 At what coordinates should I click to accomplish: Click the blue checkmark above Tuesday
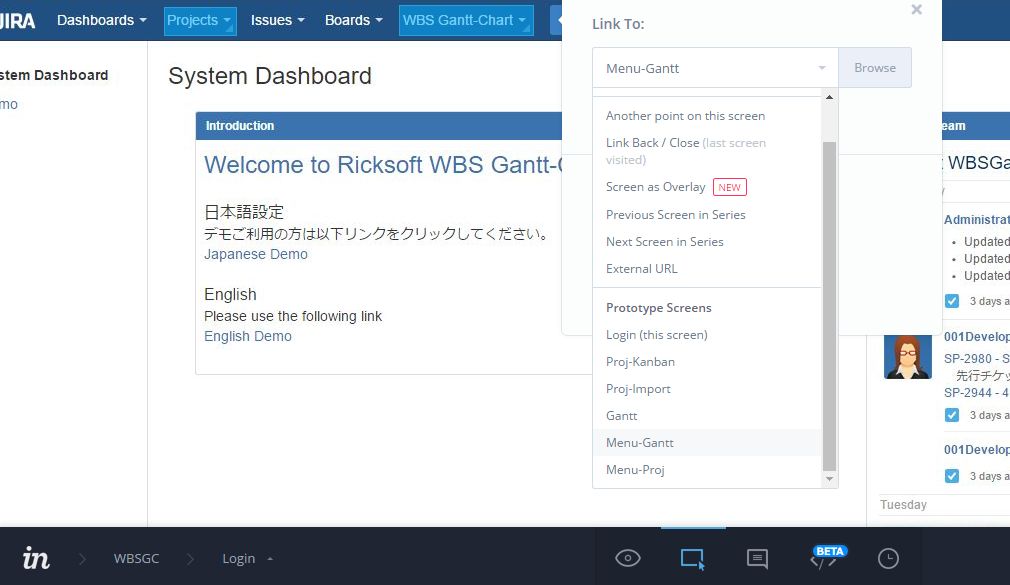point(952,476)
